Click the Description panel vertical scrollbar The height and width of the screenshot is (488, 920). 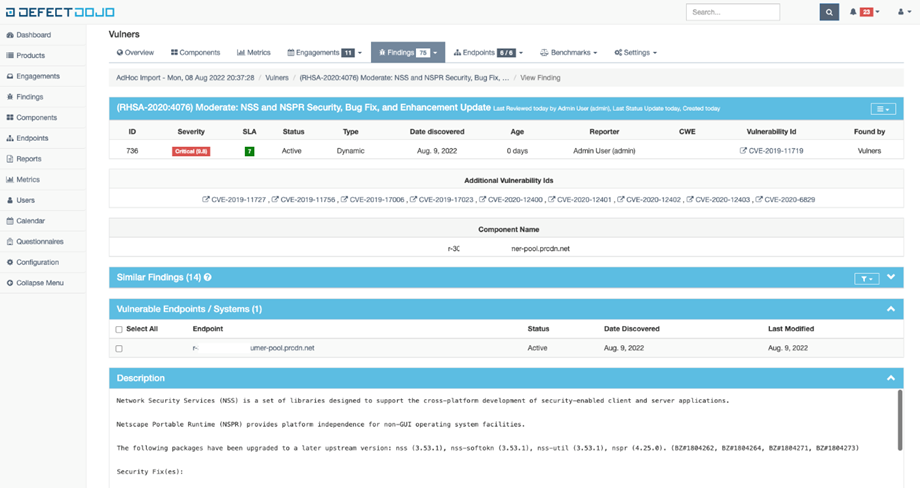click(x=899, y=420)
